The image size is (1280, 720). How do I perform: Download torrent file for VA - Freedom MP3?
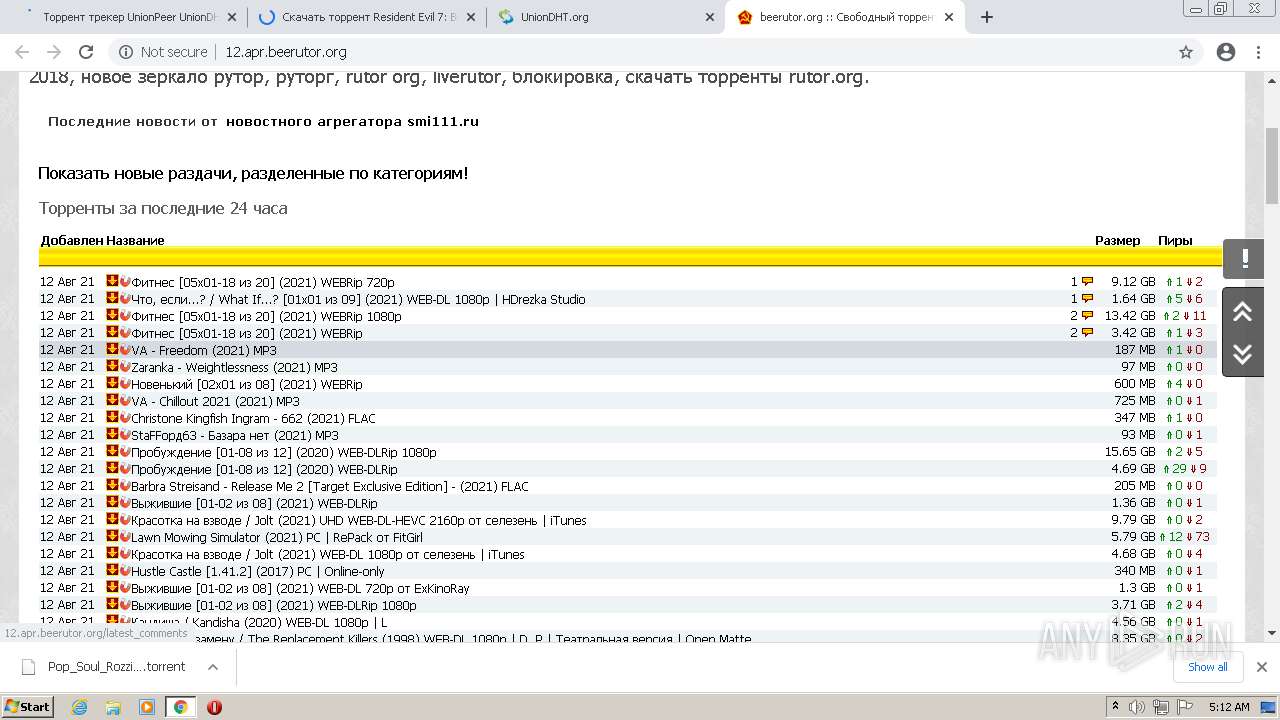click(x=112, y=350)
